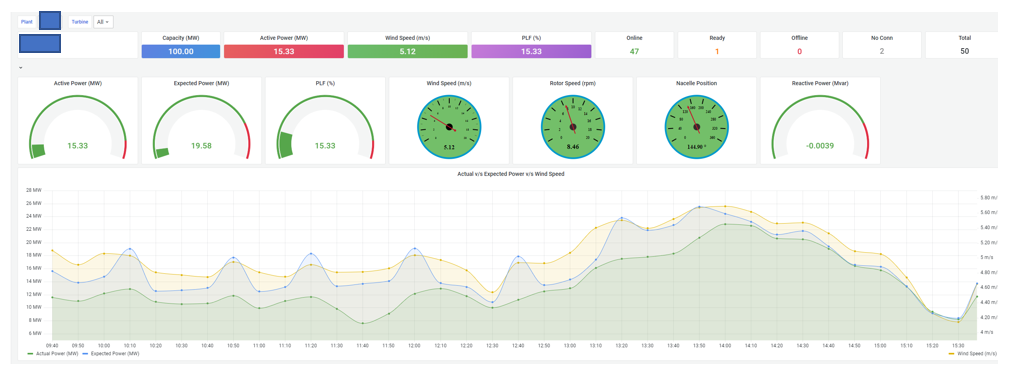Click the Turbine filter label
The image size is (1018, 367).
coord(80,22)
